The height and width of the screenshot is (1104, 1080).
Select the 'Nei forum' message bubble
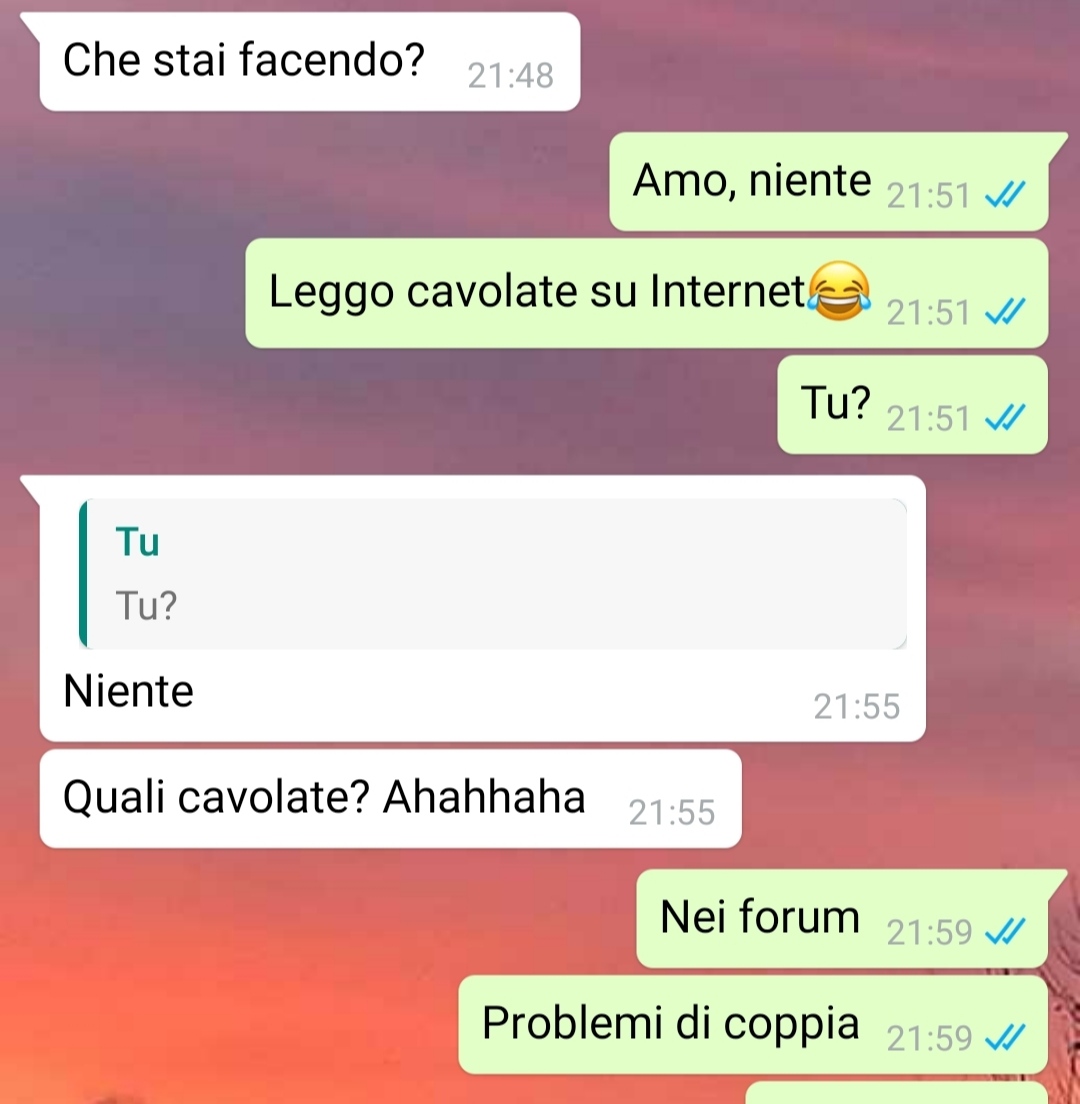click(x=842, y=919)
